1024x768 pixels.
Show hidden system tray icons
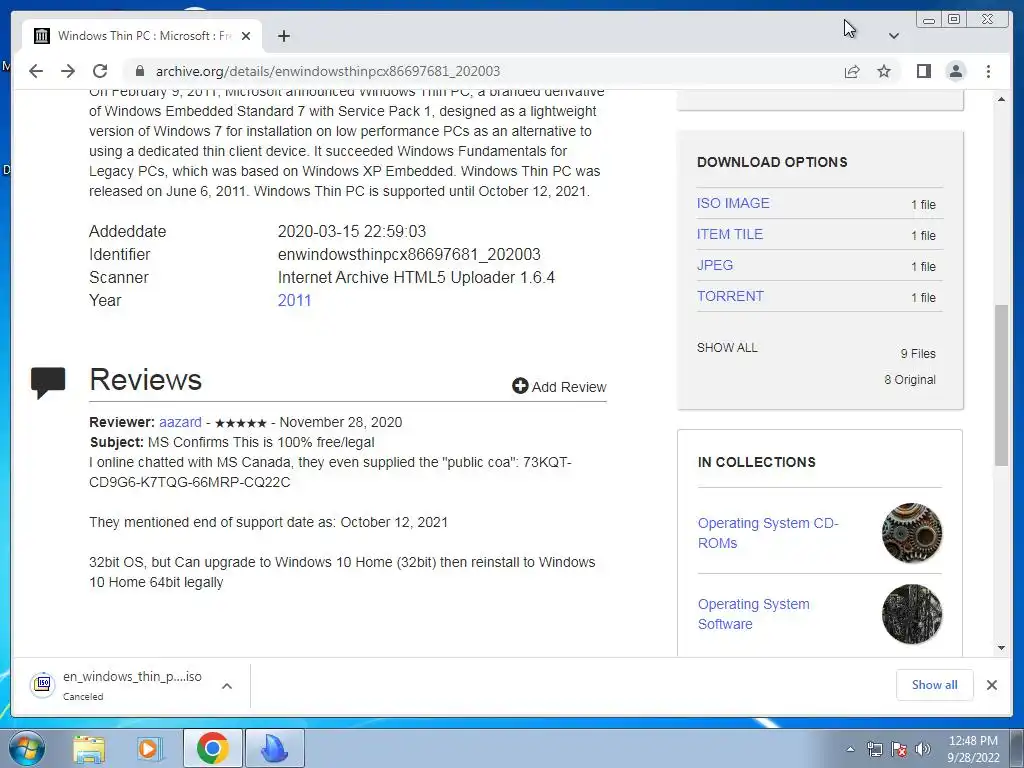click(850, 749)
